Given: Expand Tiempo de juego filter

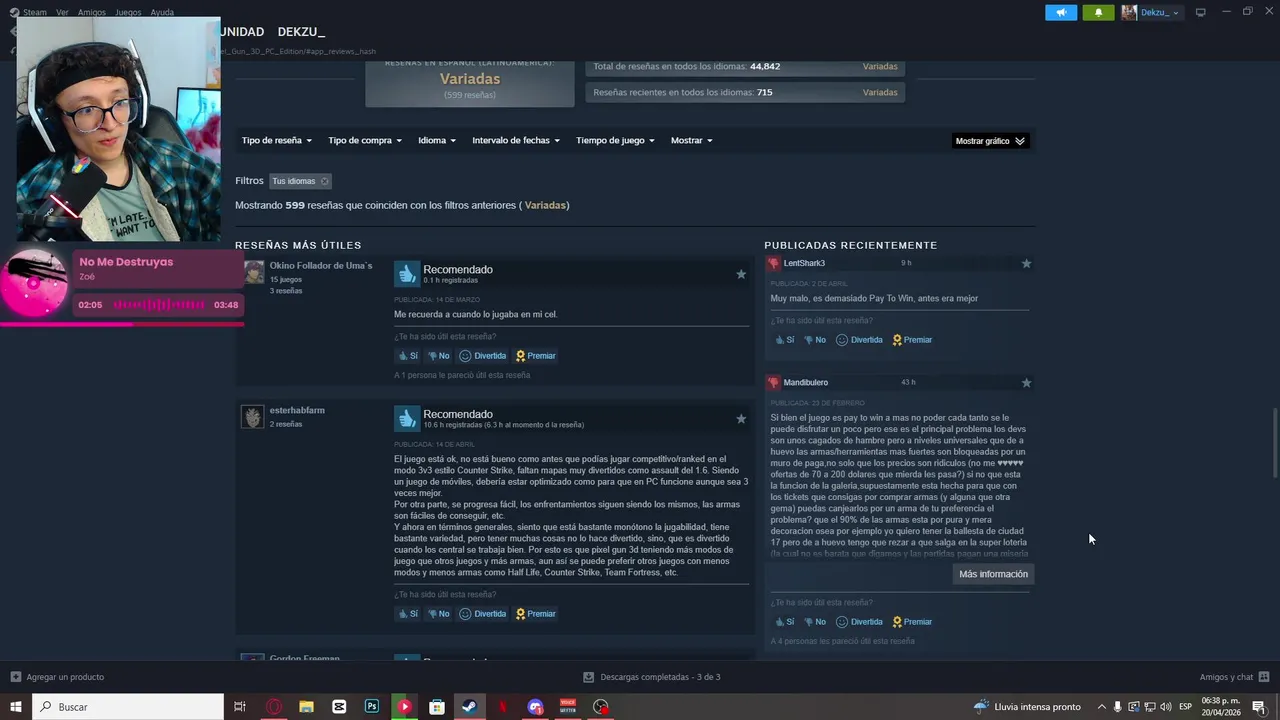Looking at the screenshot, I should coord(615,140).
